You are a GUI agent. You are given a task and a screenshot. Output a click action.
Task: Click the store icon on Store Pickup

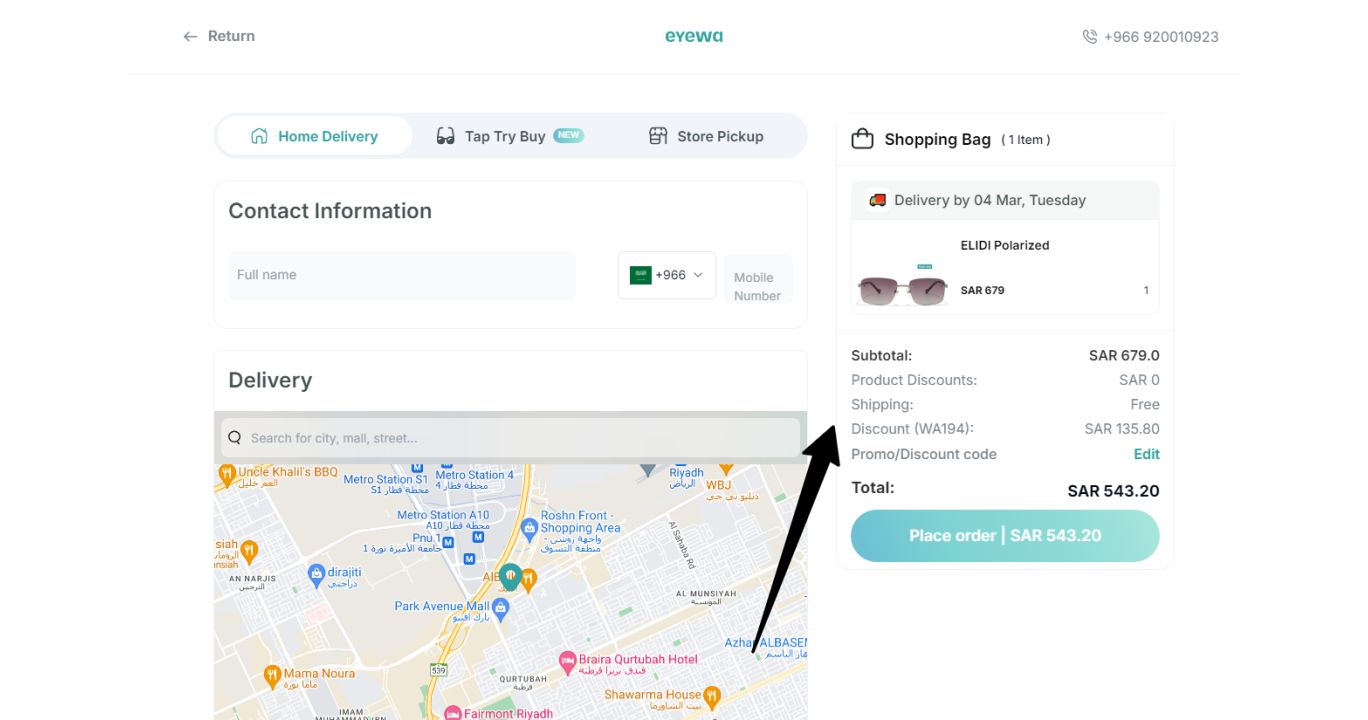click(658, 136)
